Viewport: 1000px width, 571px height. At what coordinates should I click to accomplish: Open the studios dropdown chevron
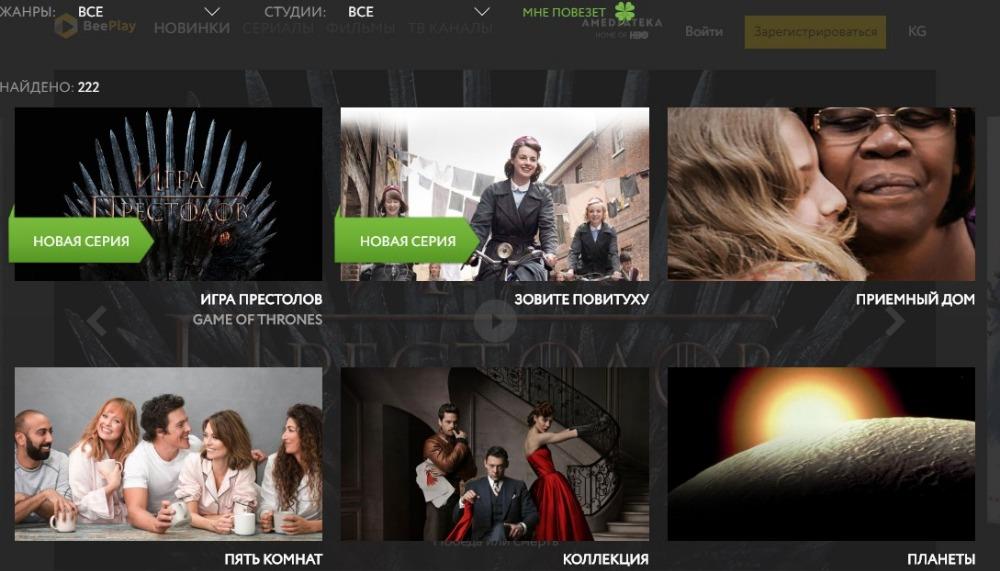482,11
